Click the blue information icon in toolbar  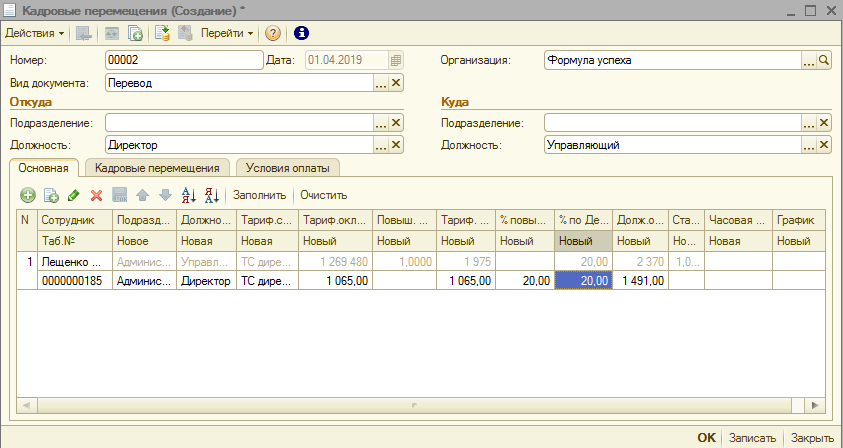301,33
